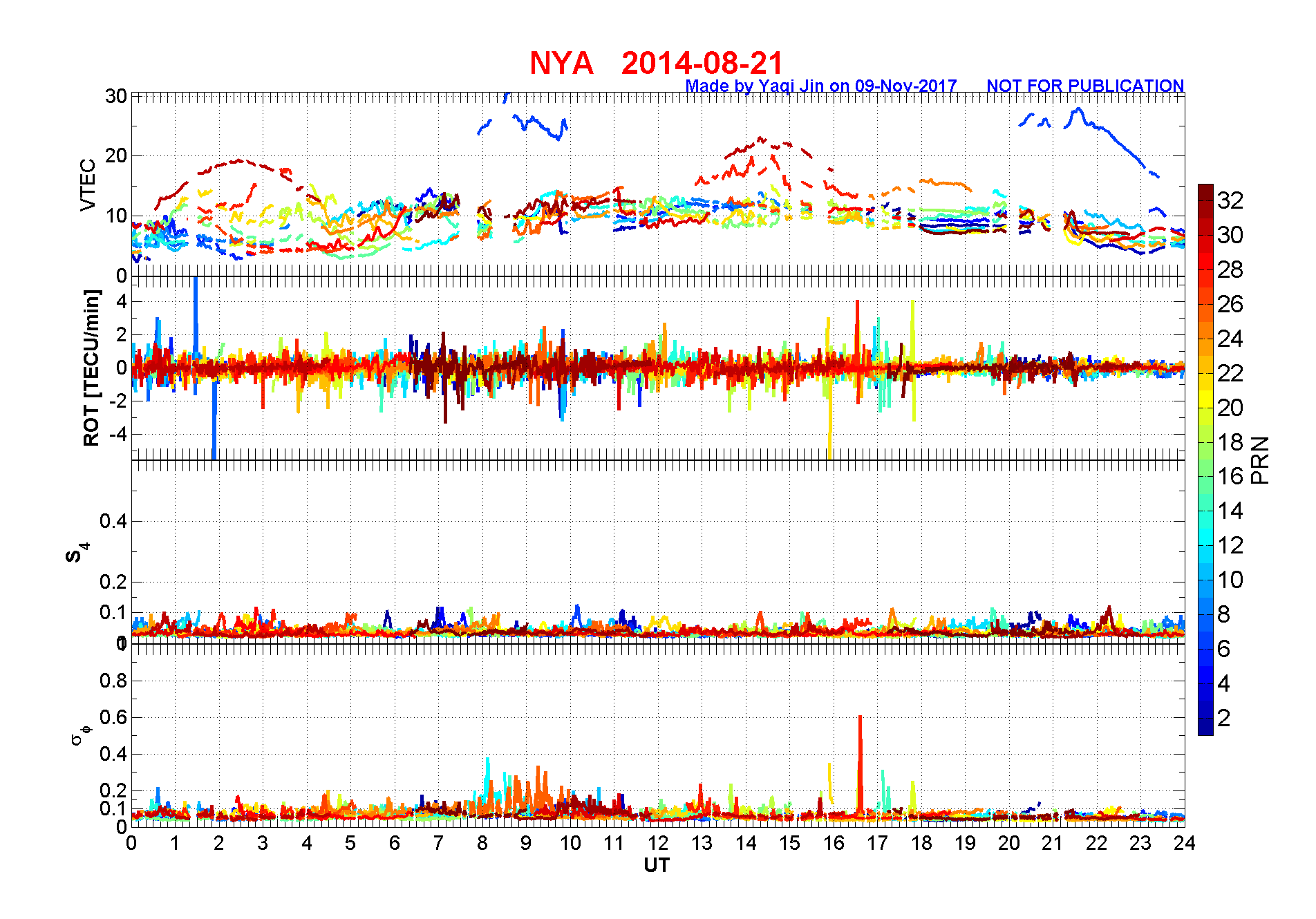
Task: Click the "Made by Yaqi Jin on 09-Nov-2017" credit
Action: (x=821, y=86)
